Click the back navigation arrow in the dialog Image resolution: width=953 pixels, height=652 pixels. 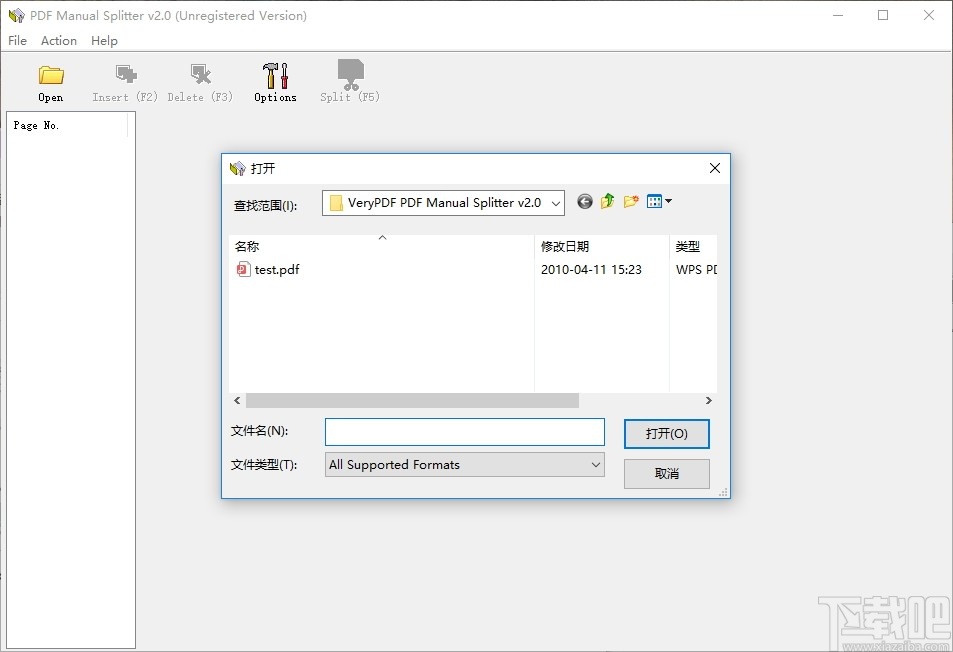point(584,201)
